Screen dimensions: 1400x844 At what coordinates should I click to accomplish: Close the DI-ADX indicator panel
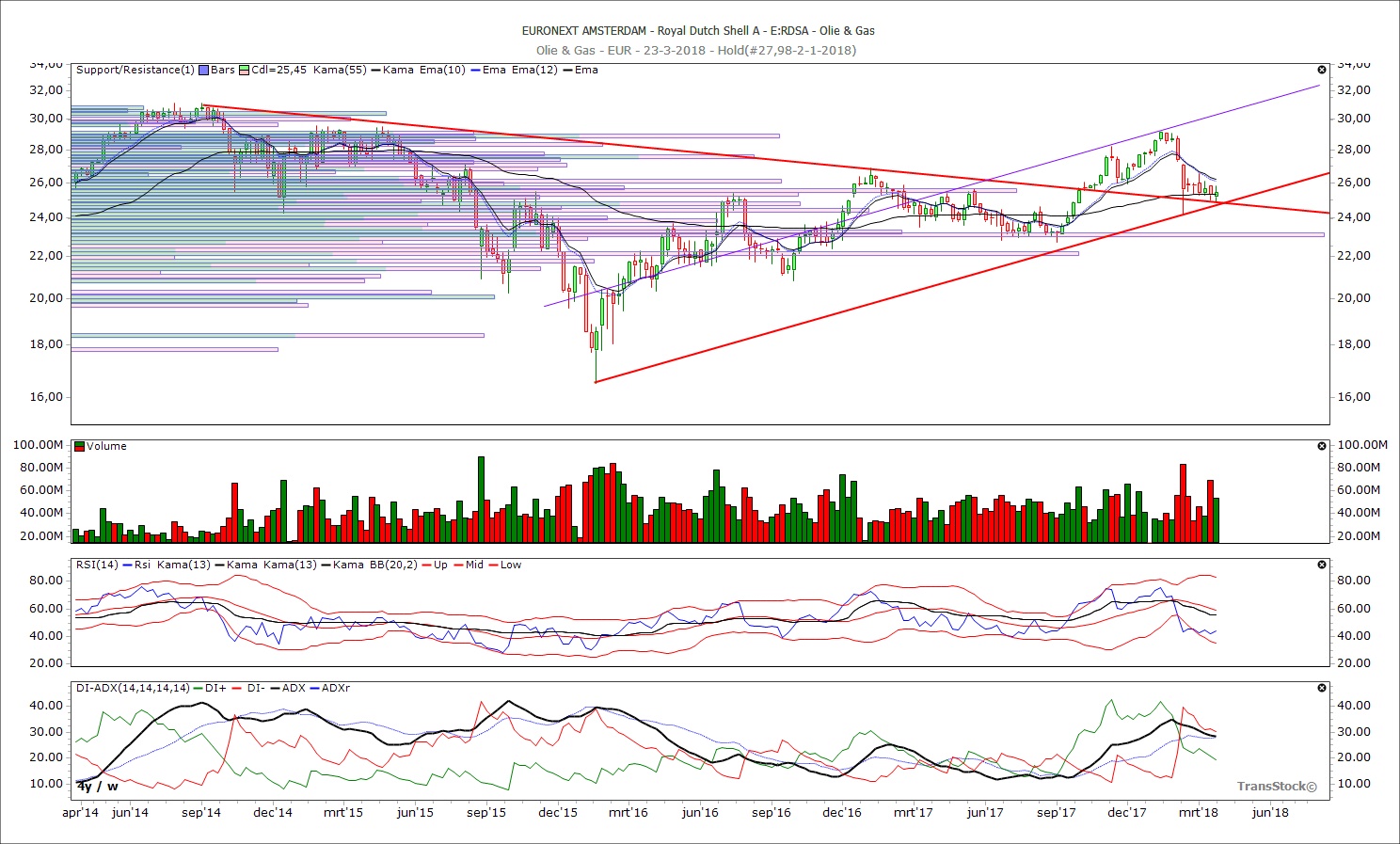click(1322, 688)
